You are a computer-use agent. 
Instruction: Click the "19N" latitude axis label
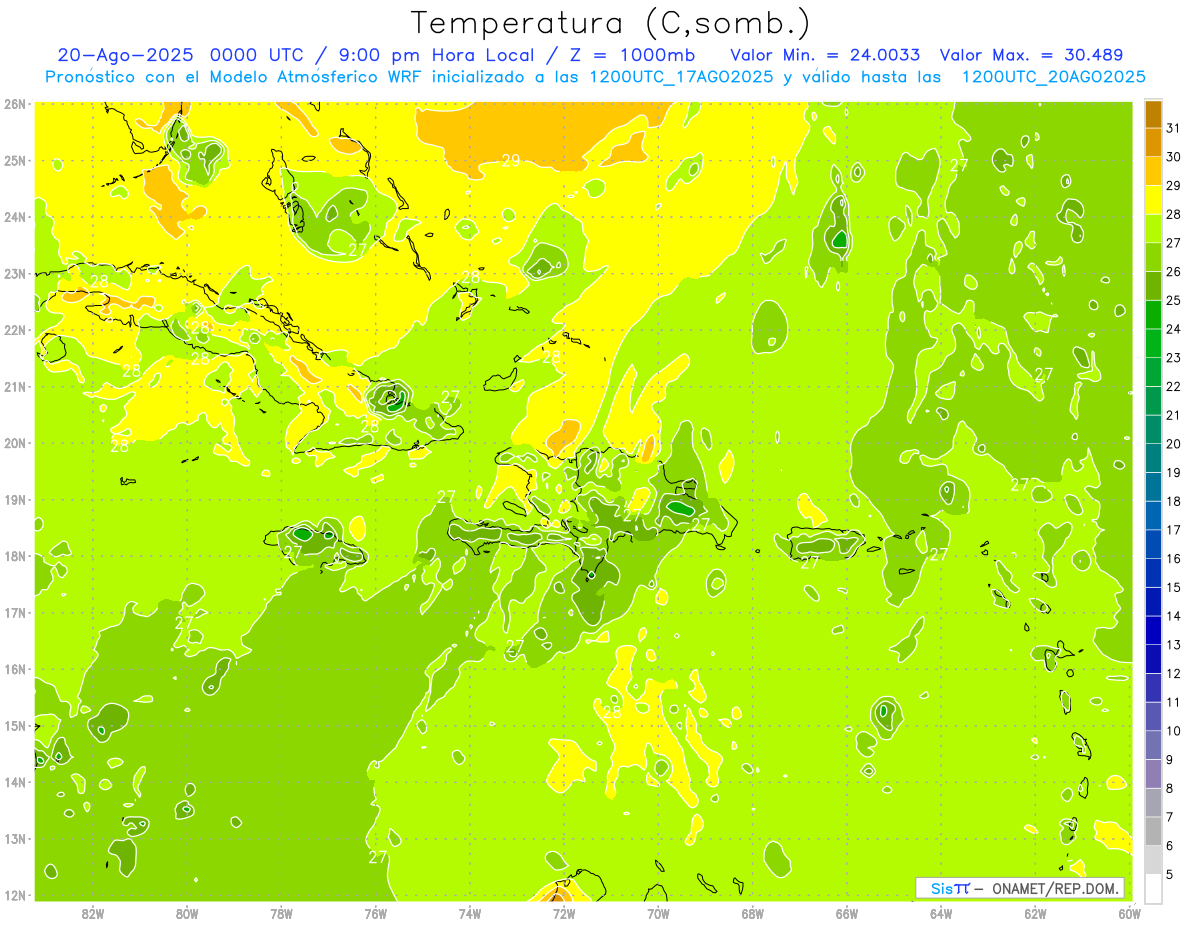click(15, 499)
